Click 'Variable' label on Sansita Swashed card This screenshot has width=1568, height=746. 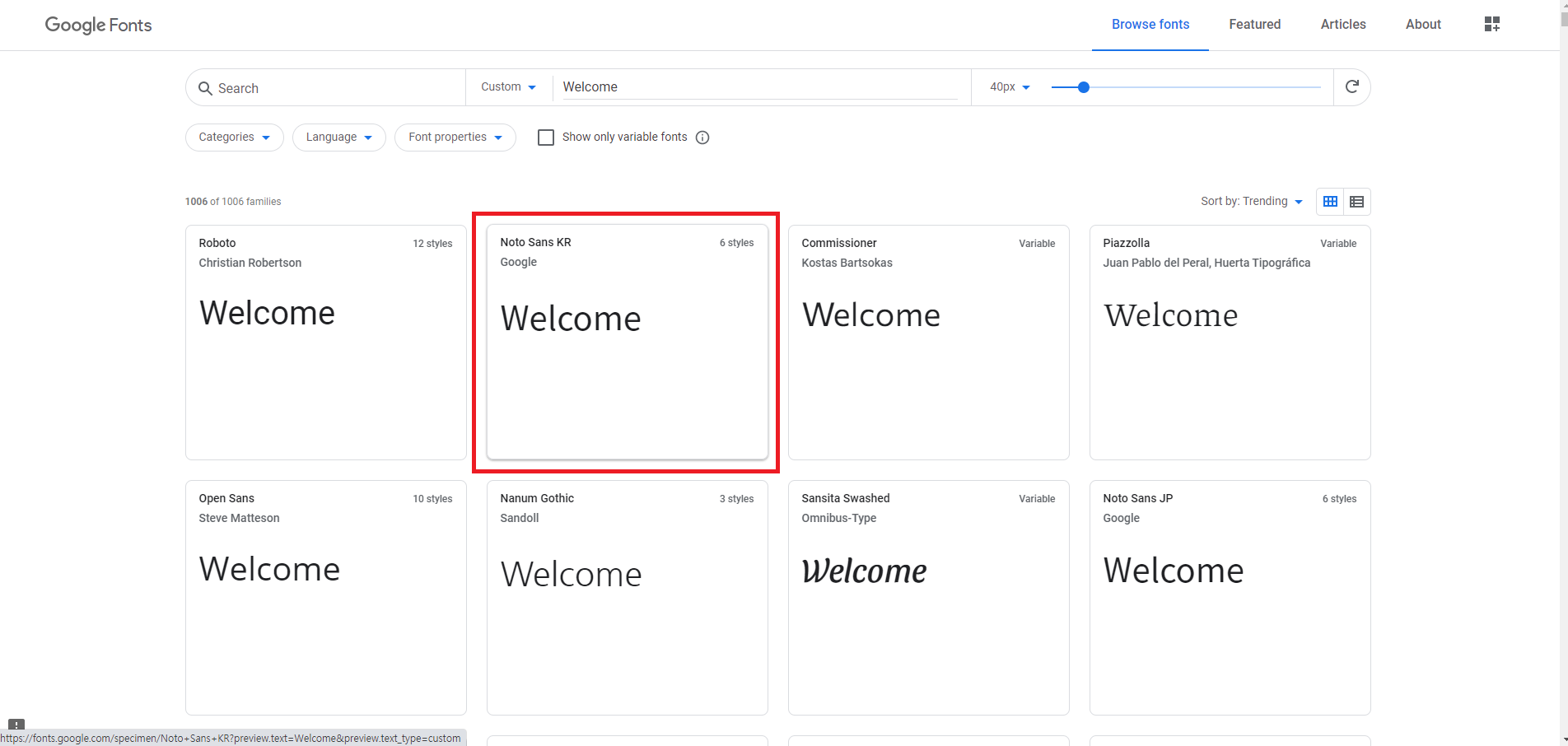click(x=1037, y=499)
